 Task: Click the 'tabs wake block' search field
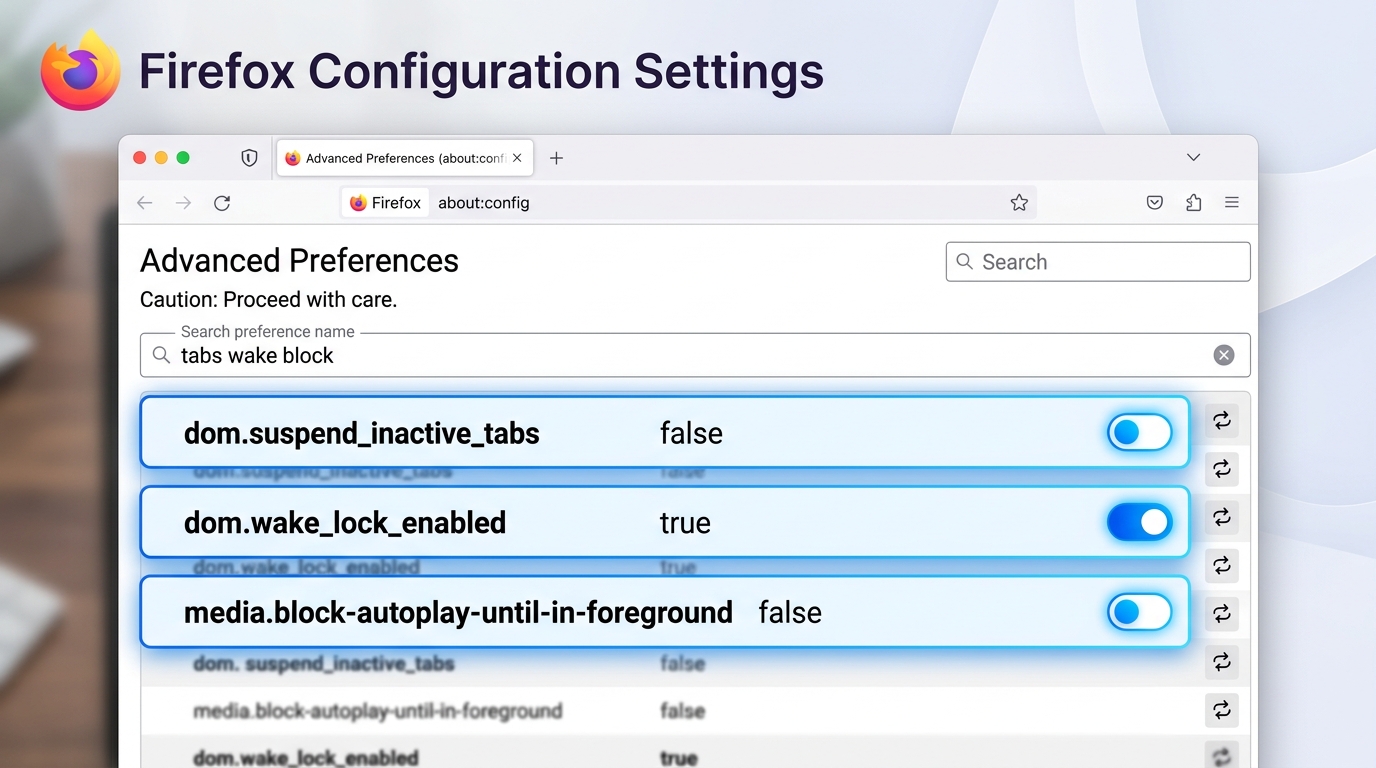tap(695, 355)
